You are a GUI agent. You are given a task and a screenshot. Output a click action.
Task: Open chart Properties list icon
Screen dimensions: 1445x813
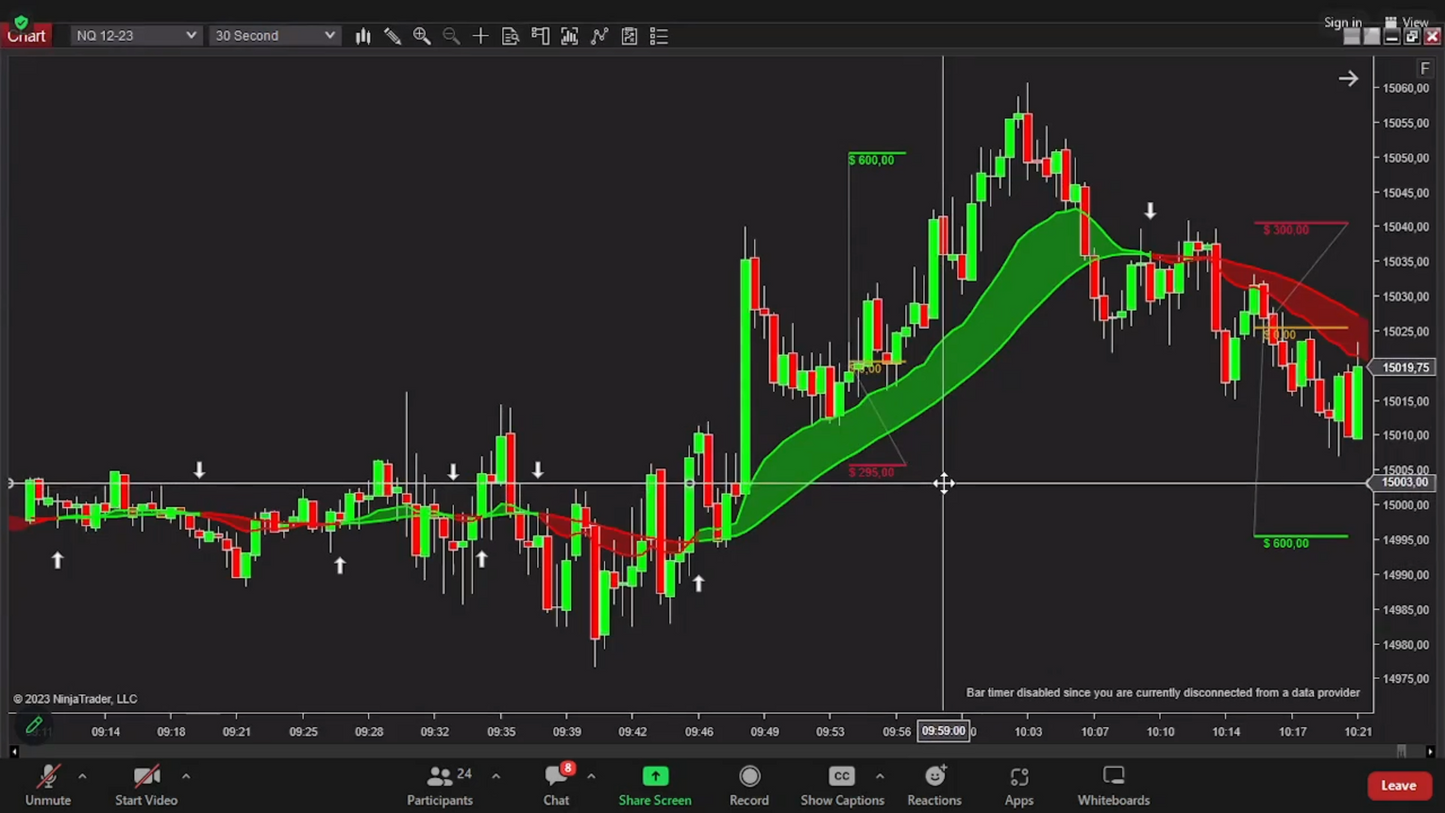[659, 36]
